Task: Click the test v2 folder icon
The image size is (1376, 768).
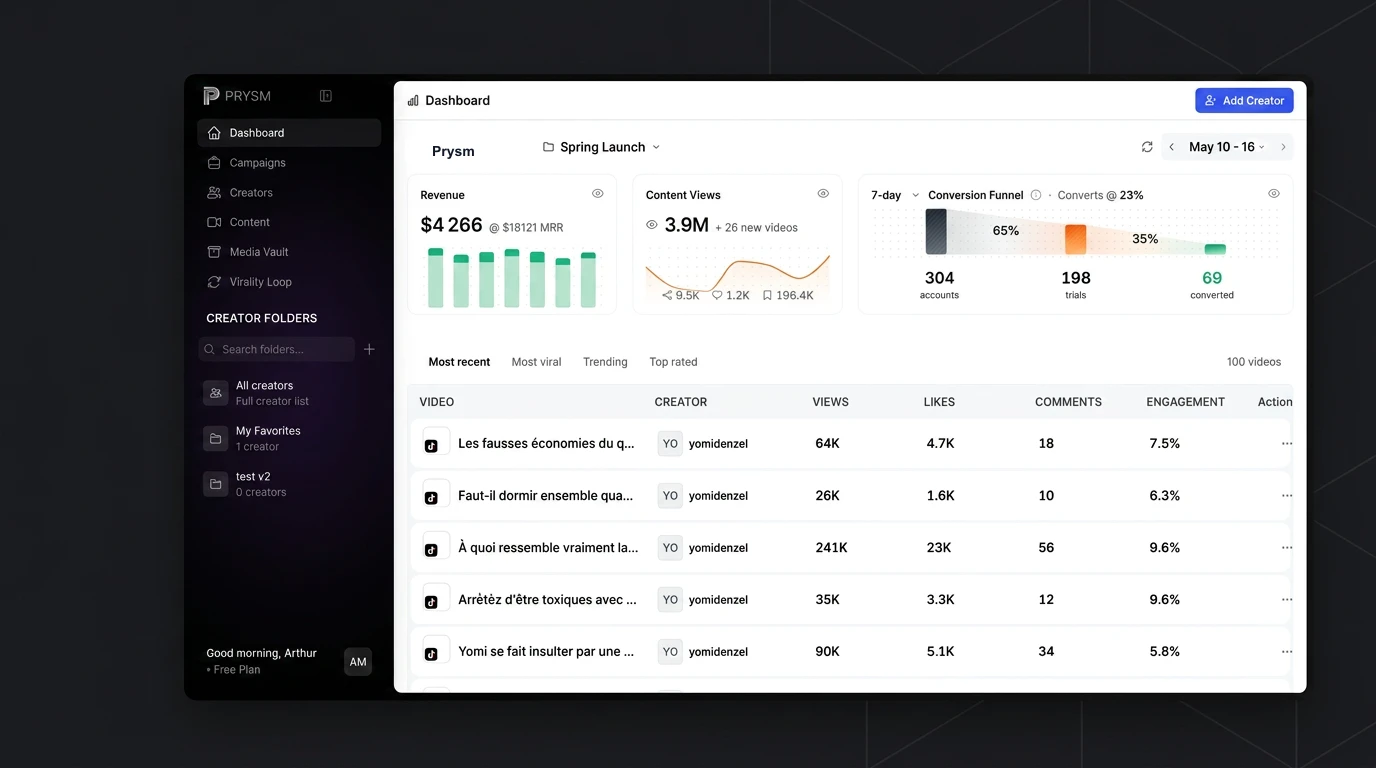Action: (x=215, y=484)
